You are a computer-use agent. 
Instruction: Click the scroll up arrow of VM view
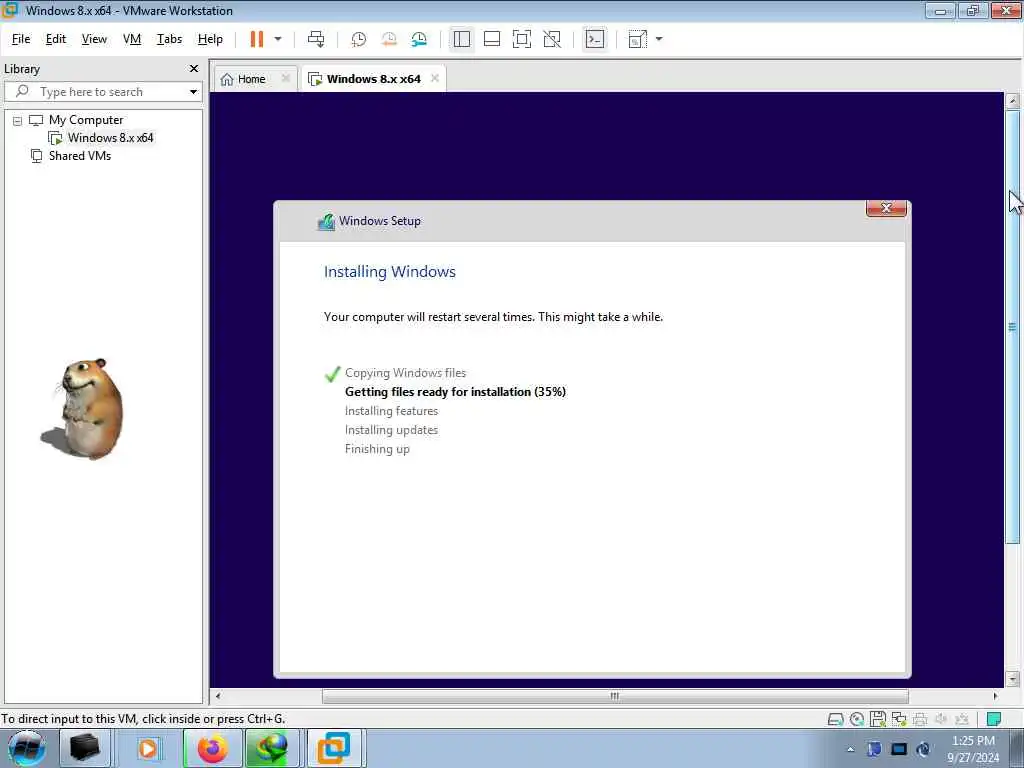click(1012, 101)
